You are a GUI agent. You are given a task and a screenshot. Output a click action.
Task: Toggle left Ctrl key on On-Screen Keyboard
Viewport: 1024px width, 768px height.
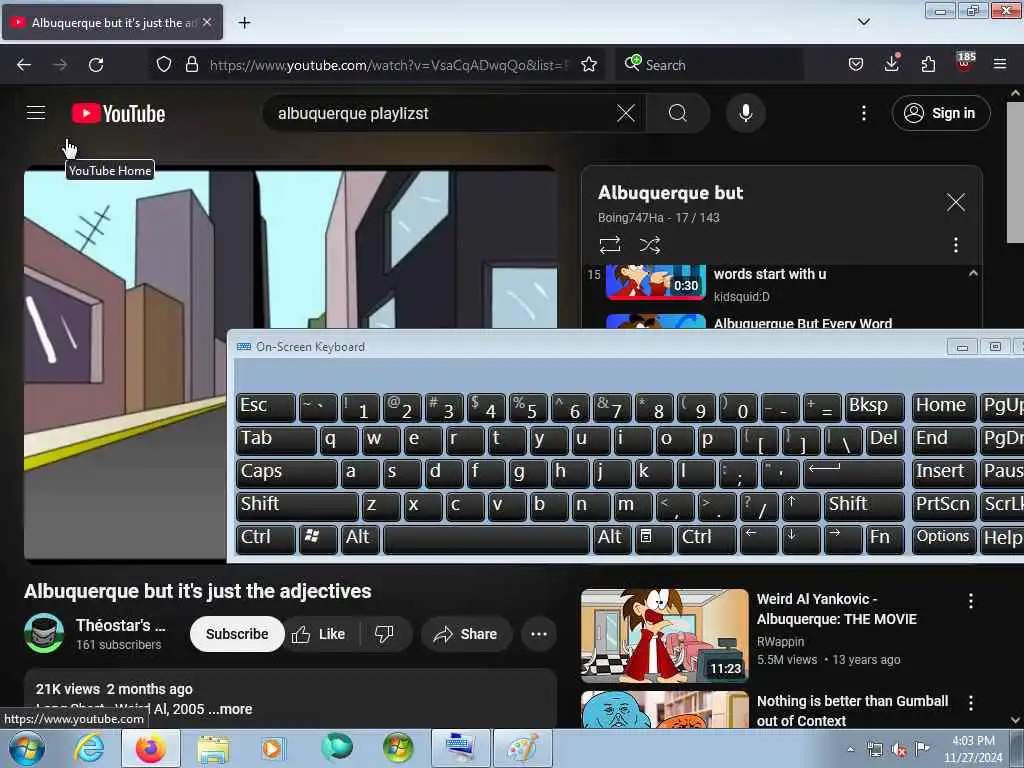point(266,539)
